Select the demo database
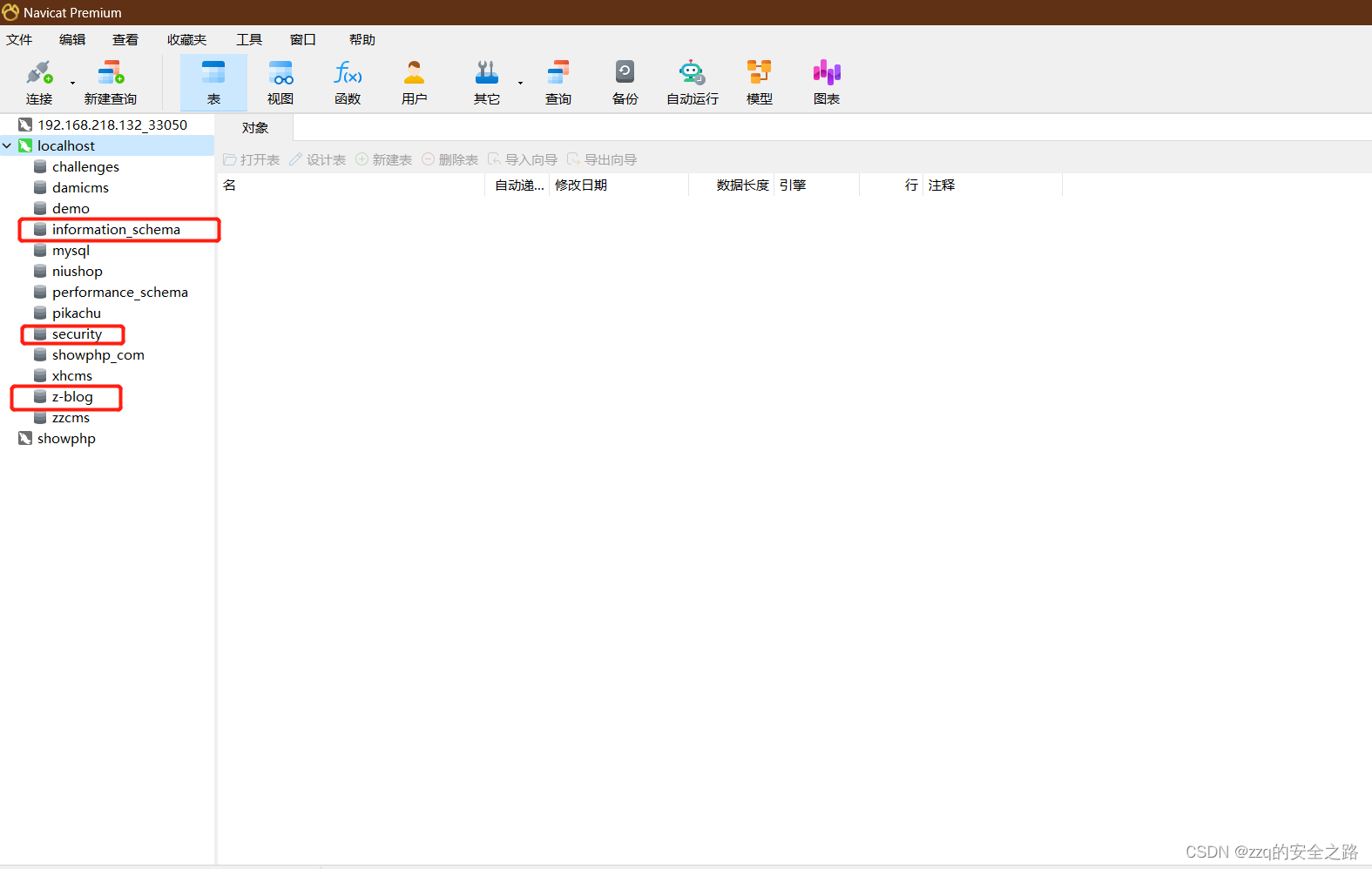1372x869 pixels. click(71, 208)
